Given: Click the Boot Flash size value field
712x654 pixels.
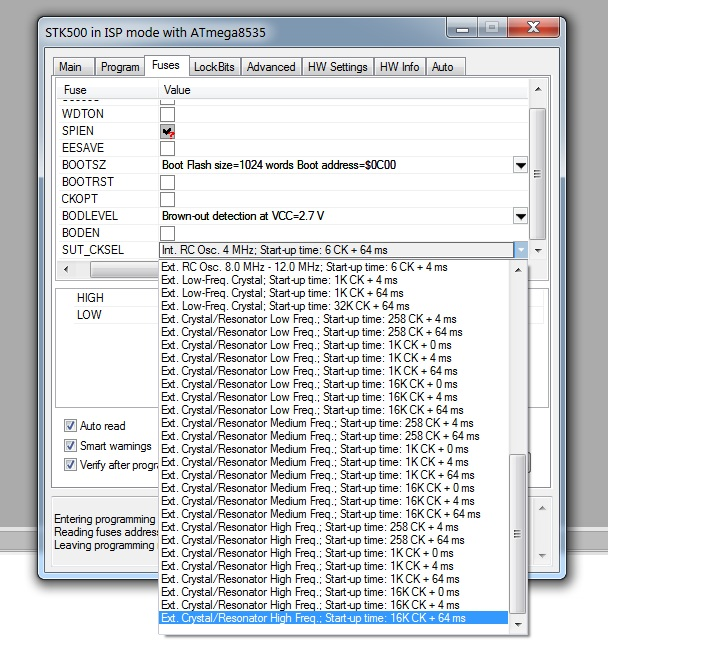Looking at the screenshot, I should tap(336, 165).
